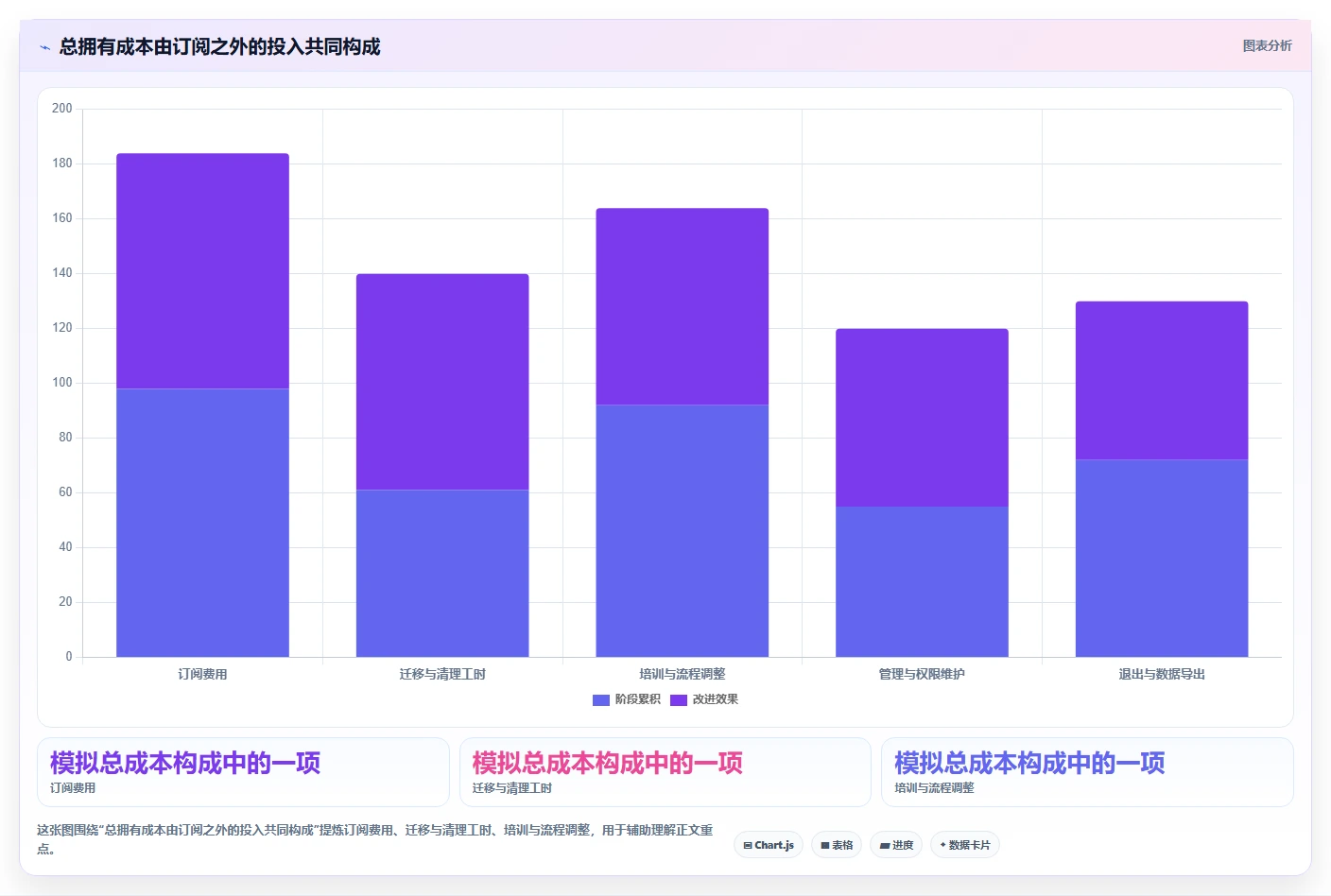This screenshot has height=896, width=1331.
Task: Select the blue segment of the 订阅费用 bar
Action: (x=202, y=523)
